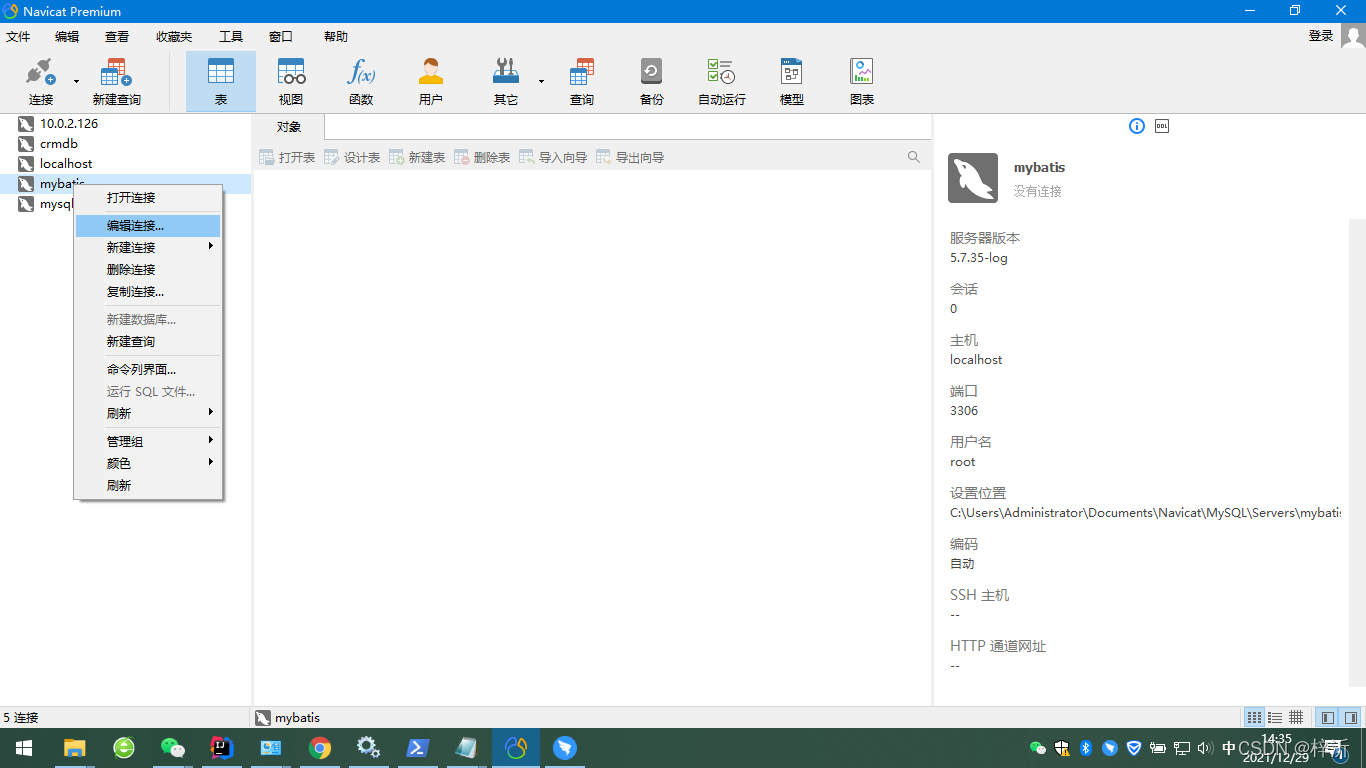
Task: Open the 收藏夹 menu
Action: pyautogui.click(x=174, y=36)
